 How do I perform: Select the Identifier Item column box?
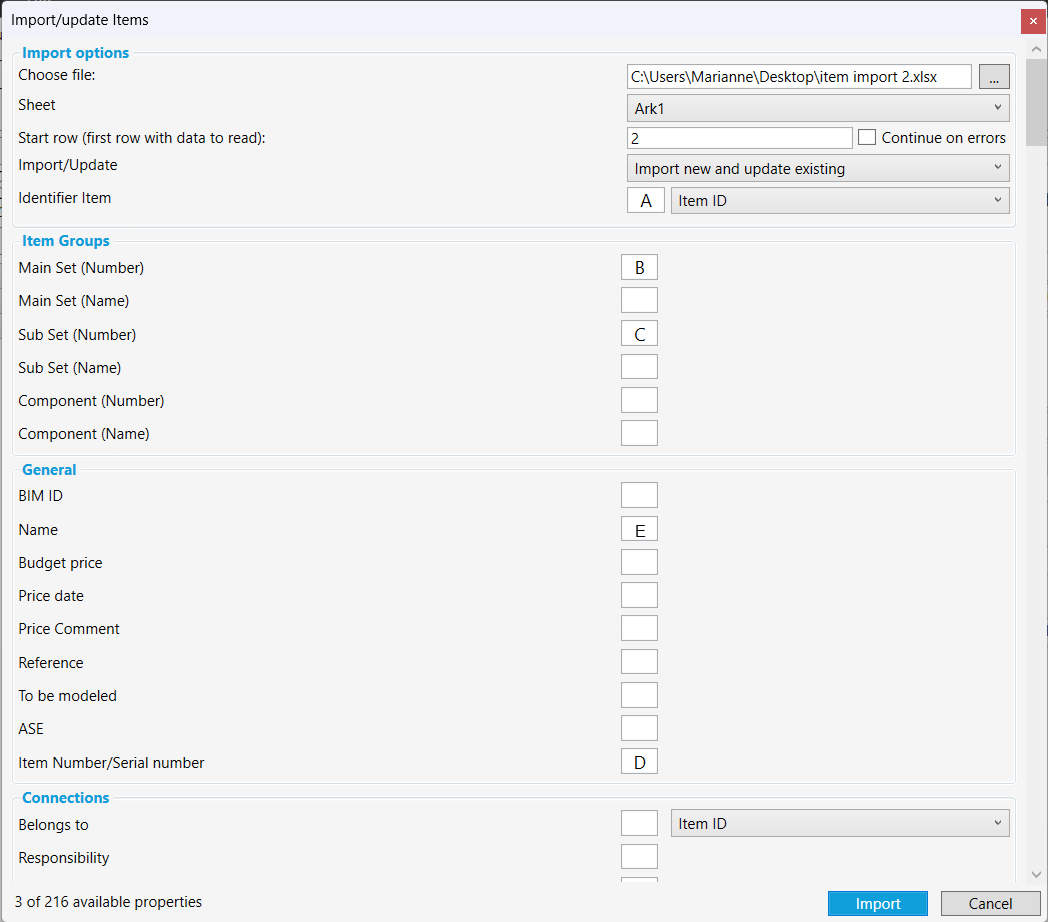coord(645,201)
